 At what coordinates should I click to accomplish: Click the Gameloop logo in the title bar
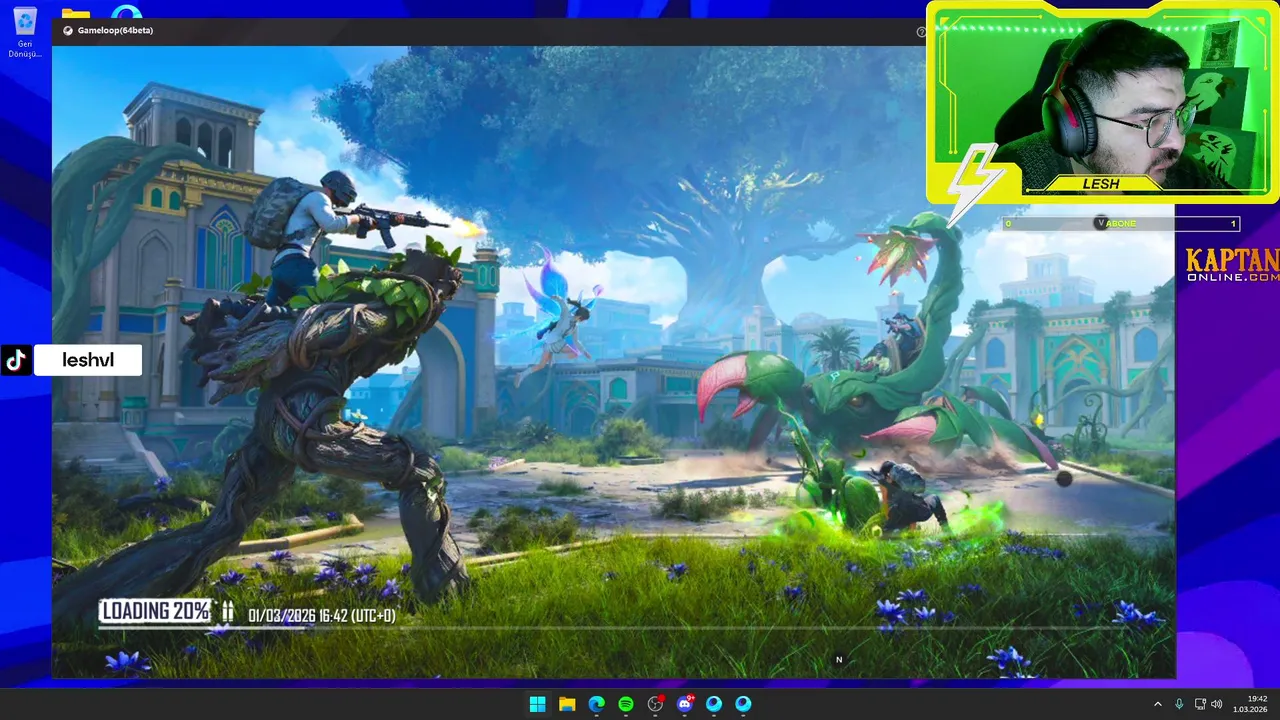point(68,31)
